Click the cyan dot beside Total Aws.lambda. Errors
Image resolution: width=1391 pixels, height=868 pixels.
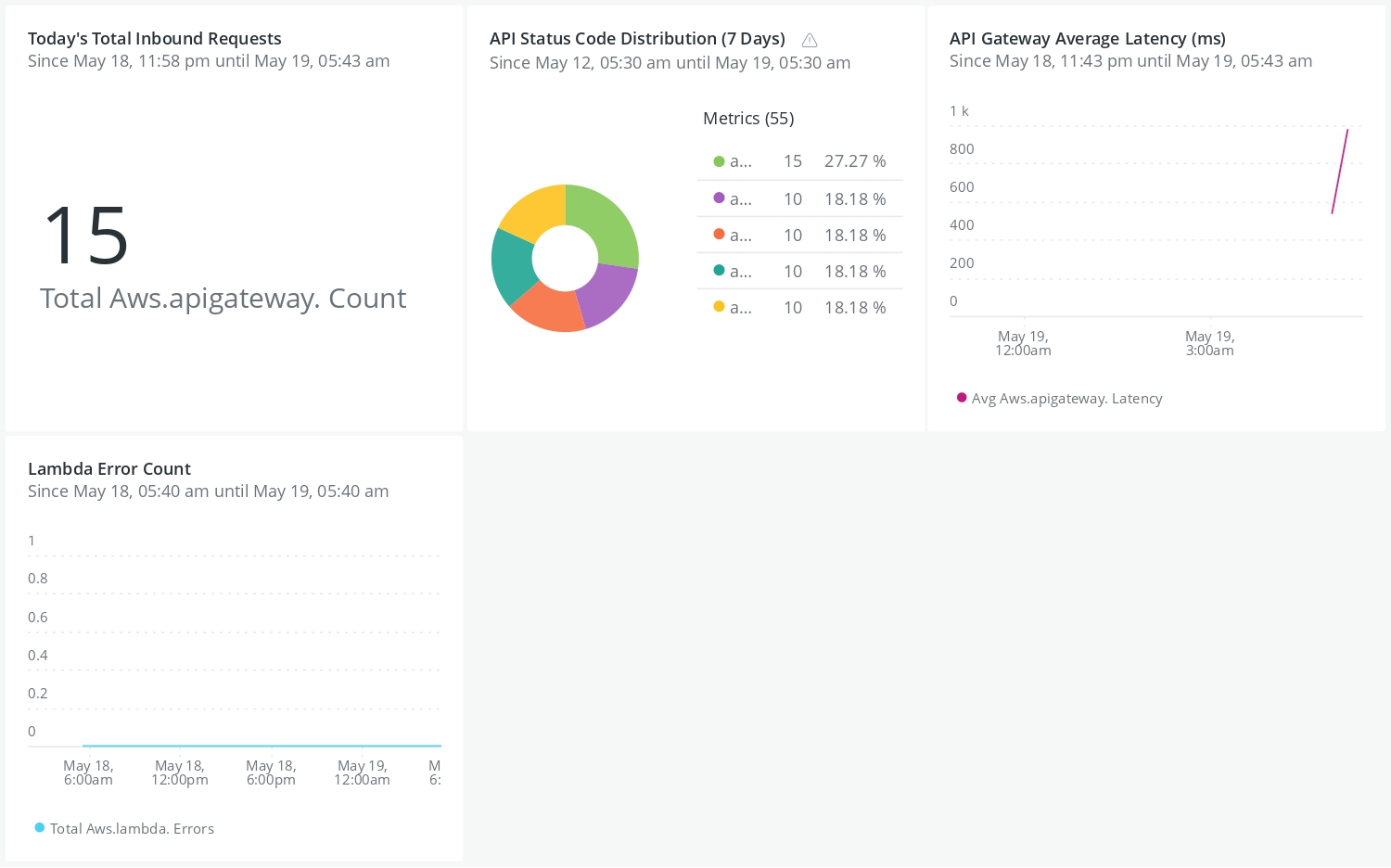pyautogui.click(x=40, y=828)
